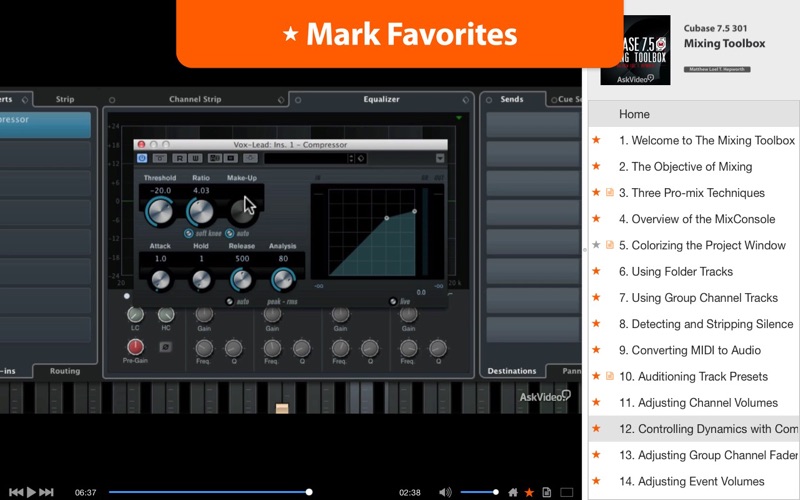
Task: Click the Compressor side-chain button
Action: tap(250, 159)
